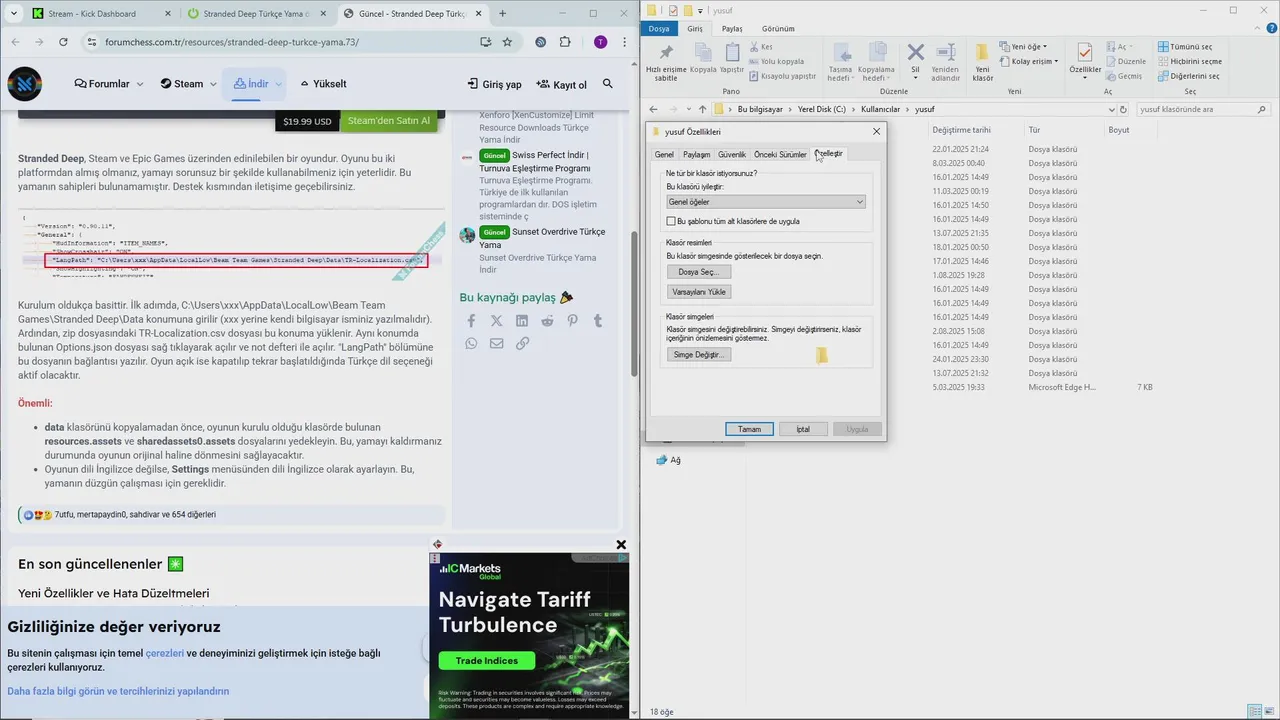Copy the share link icon
The width and height of the screenshot is (1280, 720).
coord(522,343)
